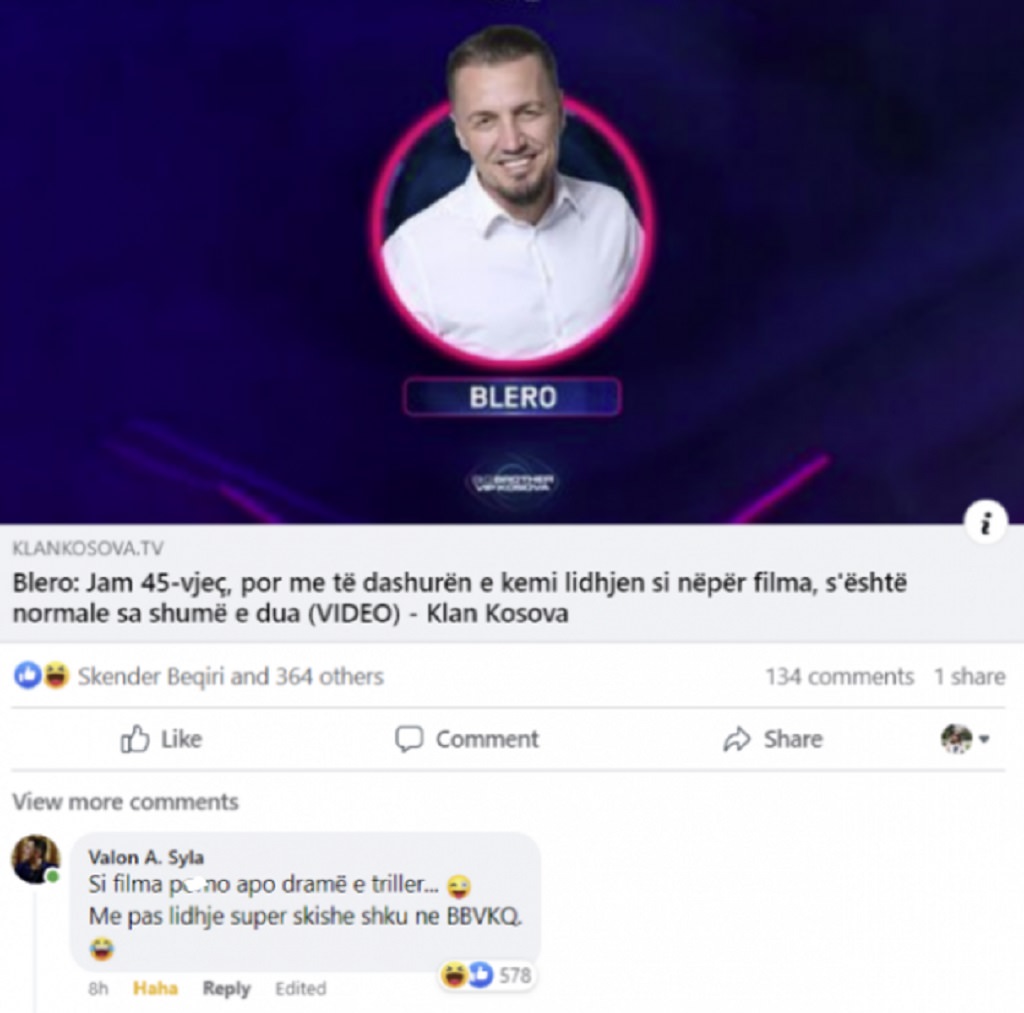The width and height of the screenshot is (1024, 1013).
Task: Toggle Like on the post
Action: [x=161, y=739]
